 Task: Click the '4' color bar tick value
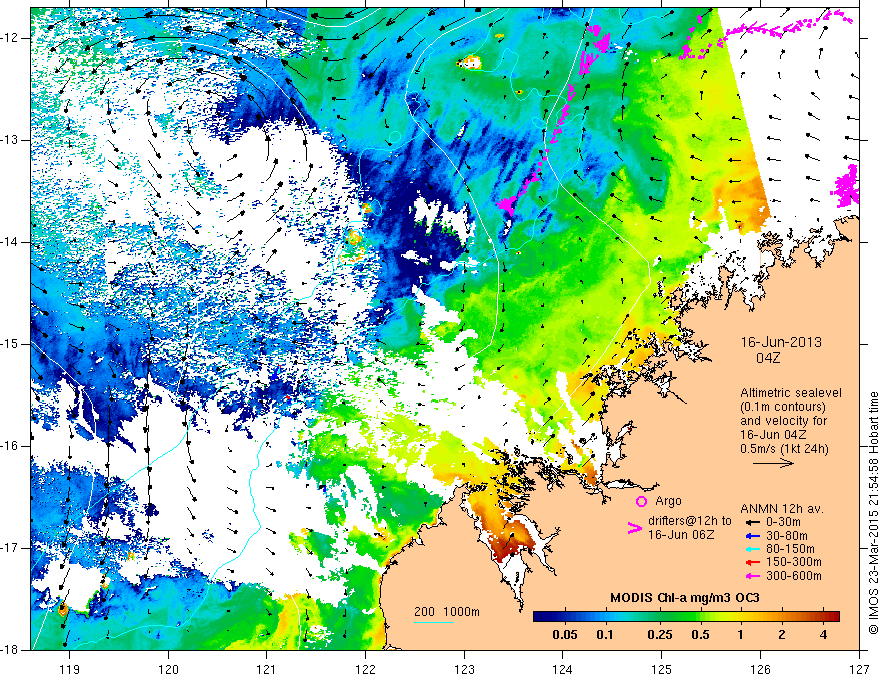coord(823,635)
